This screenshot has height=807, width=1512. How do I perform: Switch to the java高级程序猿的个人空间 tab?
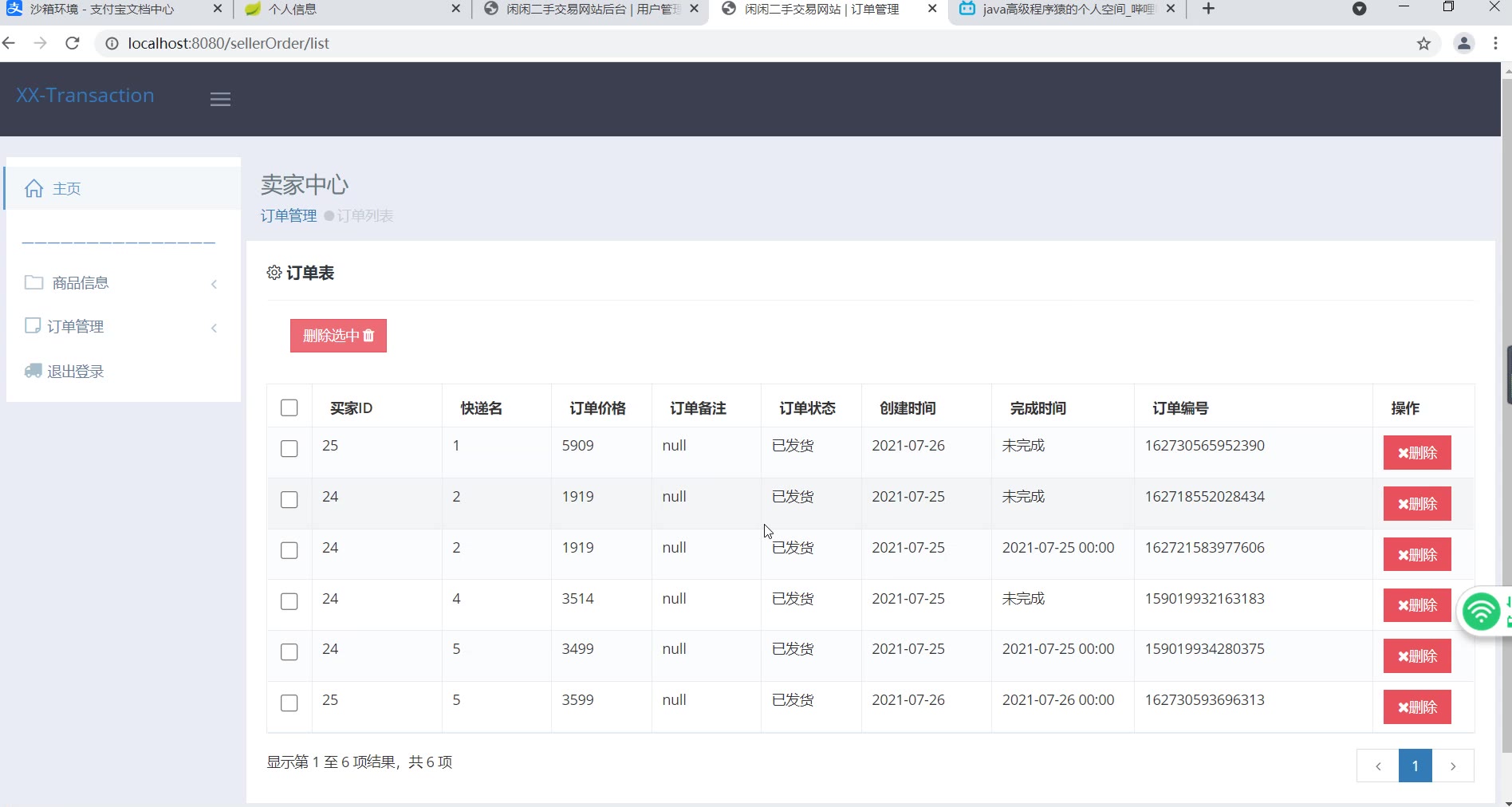pos(1068,10)
